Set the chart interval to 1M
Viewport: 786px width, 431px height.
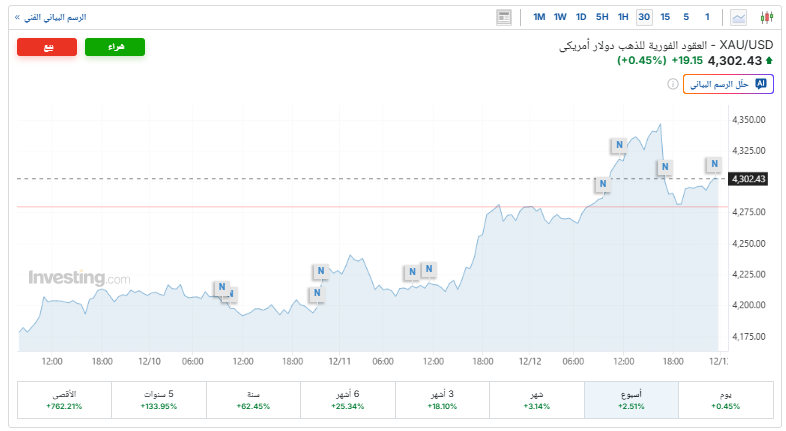tap(539, 17)
